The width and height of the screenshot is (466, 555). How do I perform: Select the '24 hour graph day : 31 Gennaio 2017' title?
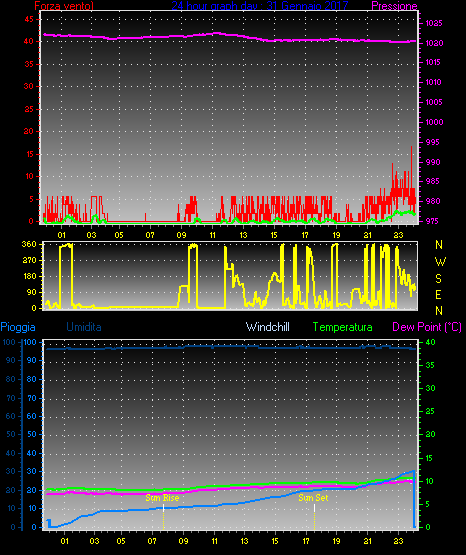click(260, 5)
